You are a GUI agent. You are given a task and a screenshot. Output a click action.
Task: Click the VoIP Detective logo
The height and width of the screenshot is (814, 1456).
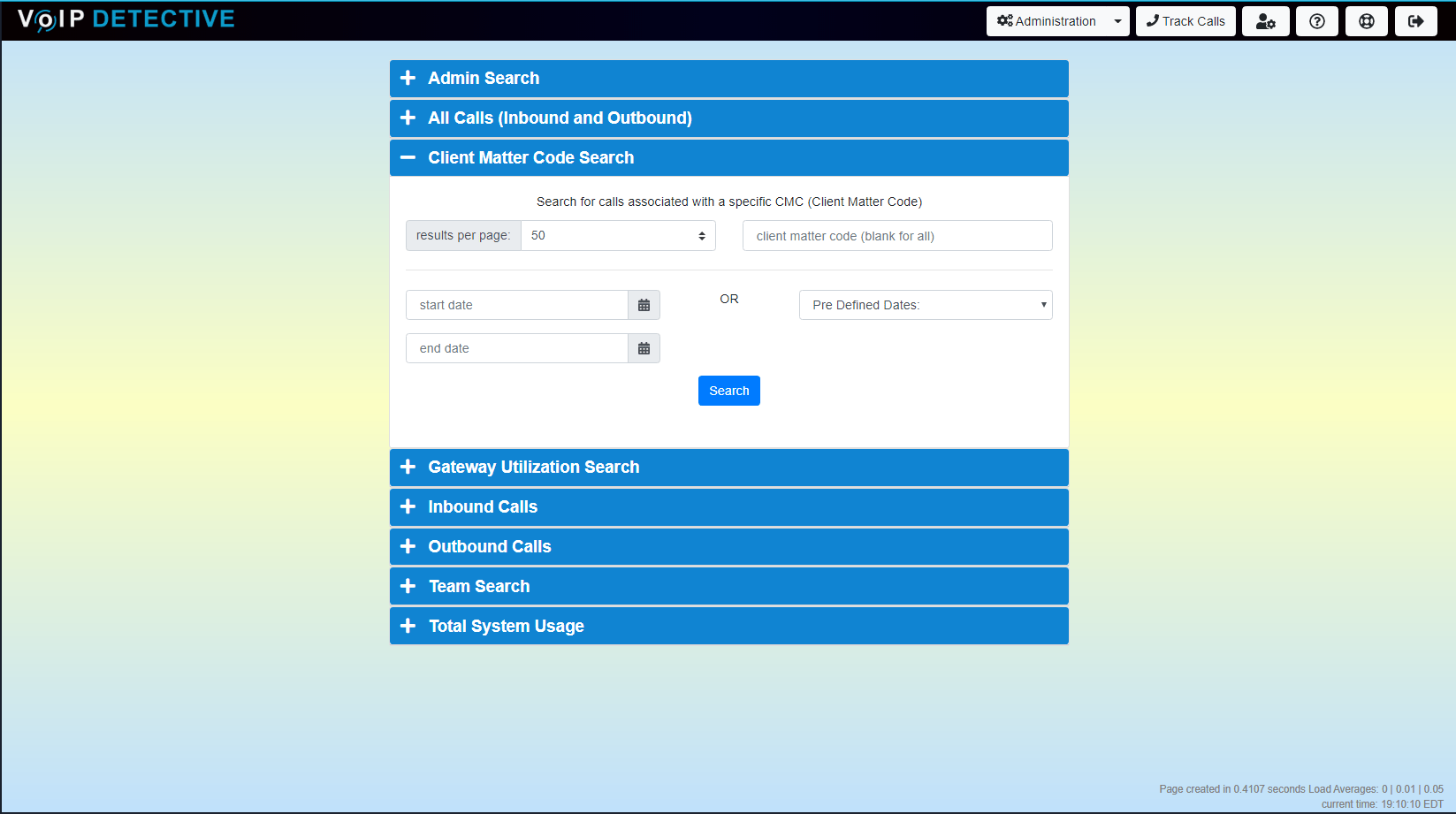coord(126,19)
